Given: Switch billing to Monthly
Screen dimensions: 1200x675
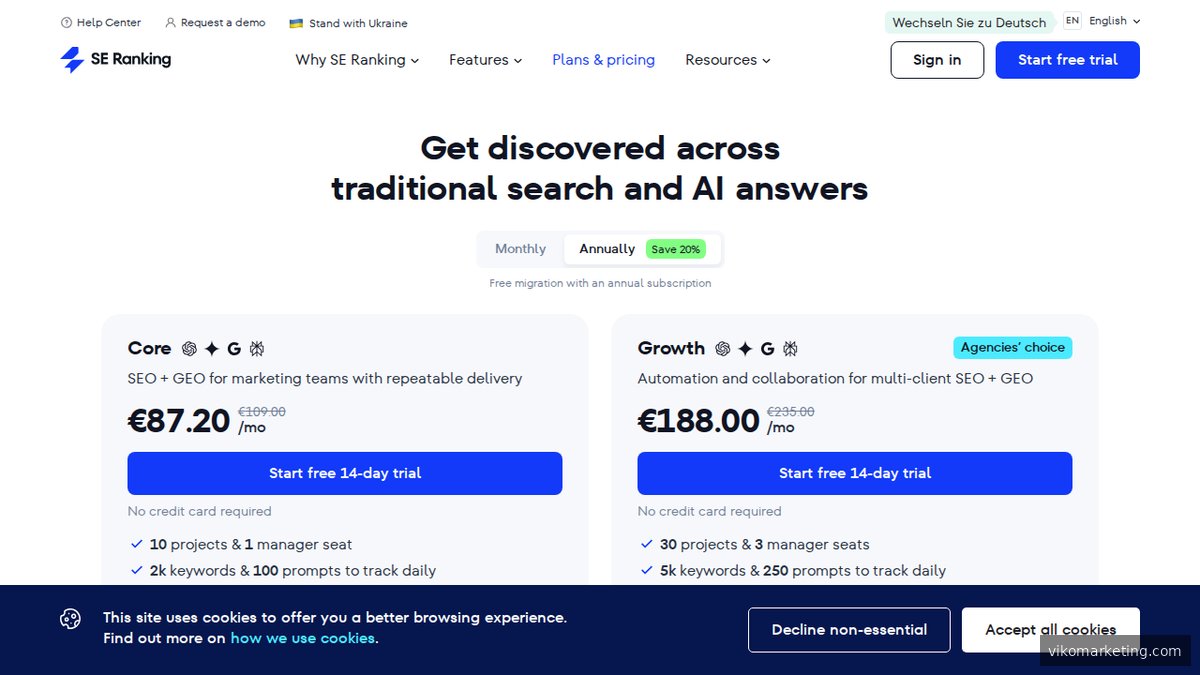Looking at the screenshot, I should 520,249.
